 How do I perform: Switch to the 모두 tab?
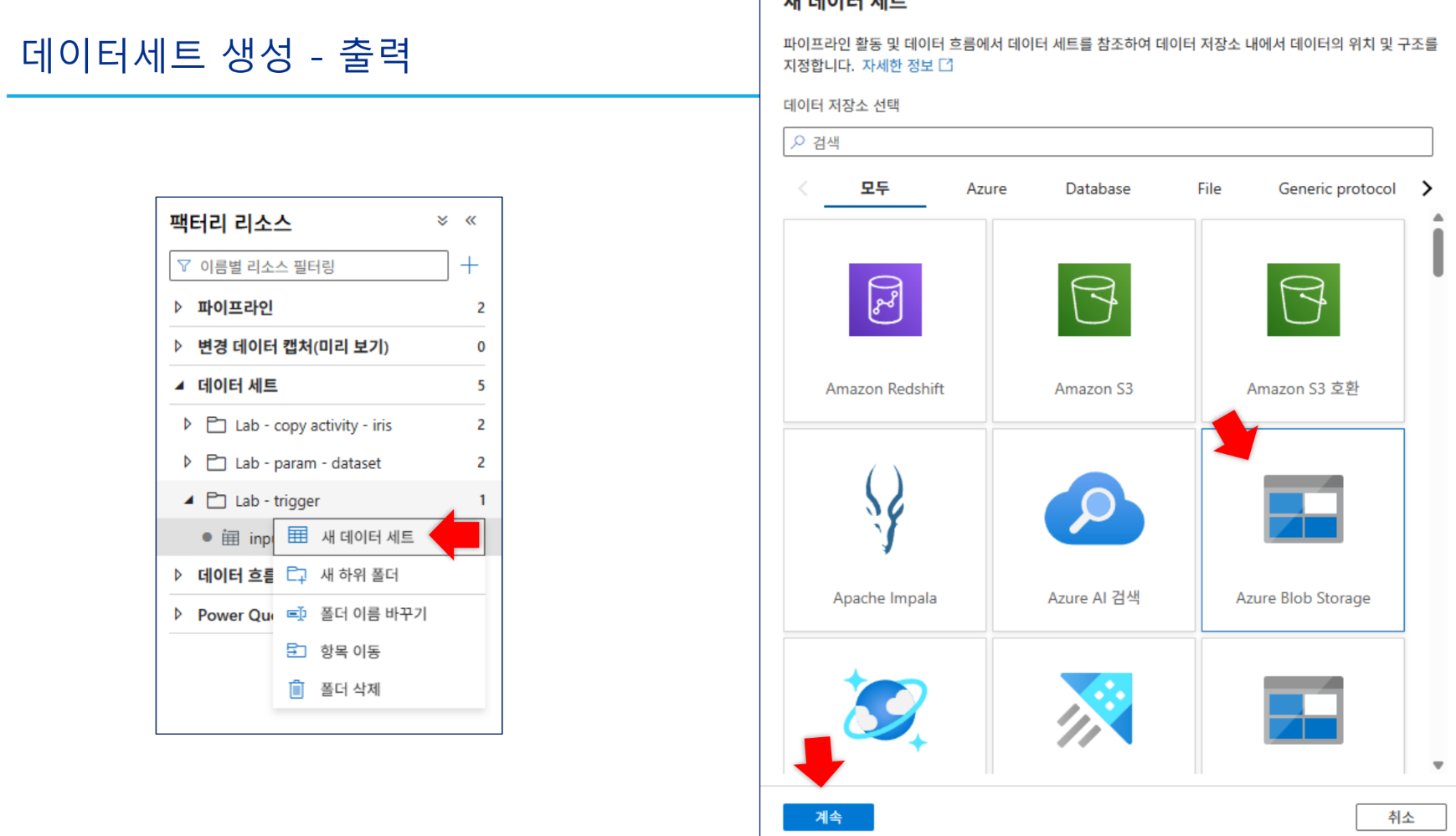pos(875,188)
